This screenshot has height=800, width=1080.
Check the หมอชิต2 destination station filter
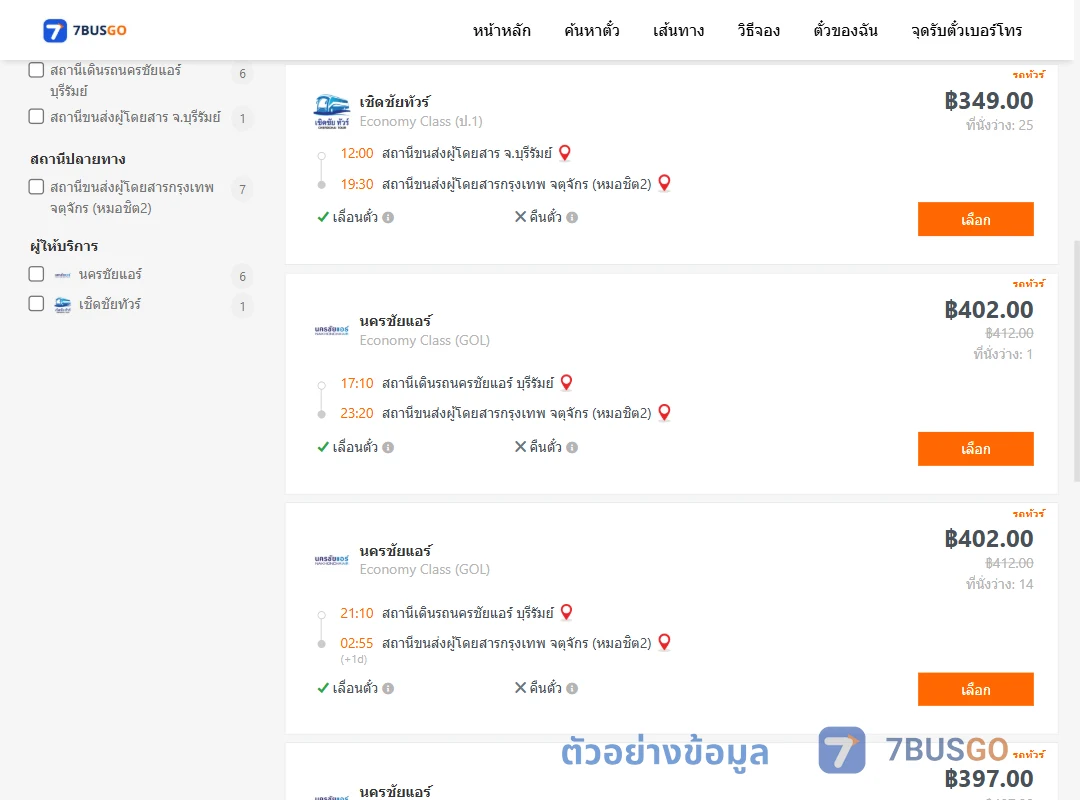(37, 187)
